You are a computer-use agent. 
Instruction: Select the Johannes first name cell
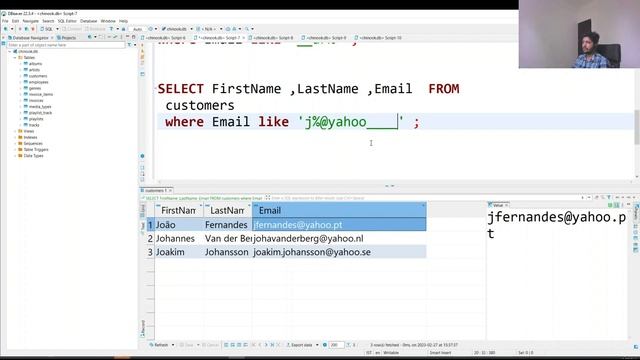pyautogui.click(x=179, y=238)
